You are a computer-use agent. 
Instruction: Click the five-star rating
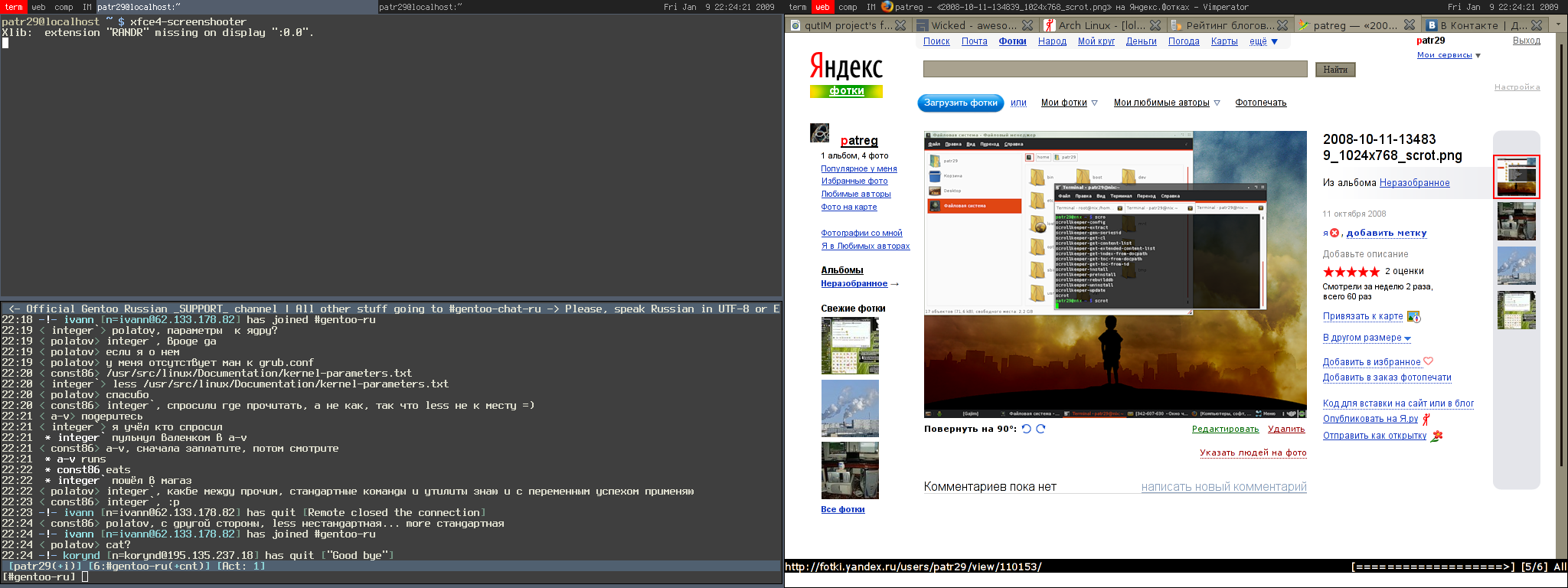coord(1351,272)
